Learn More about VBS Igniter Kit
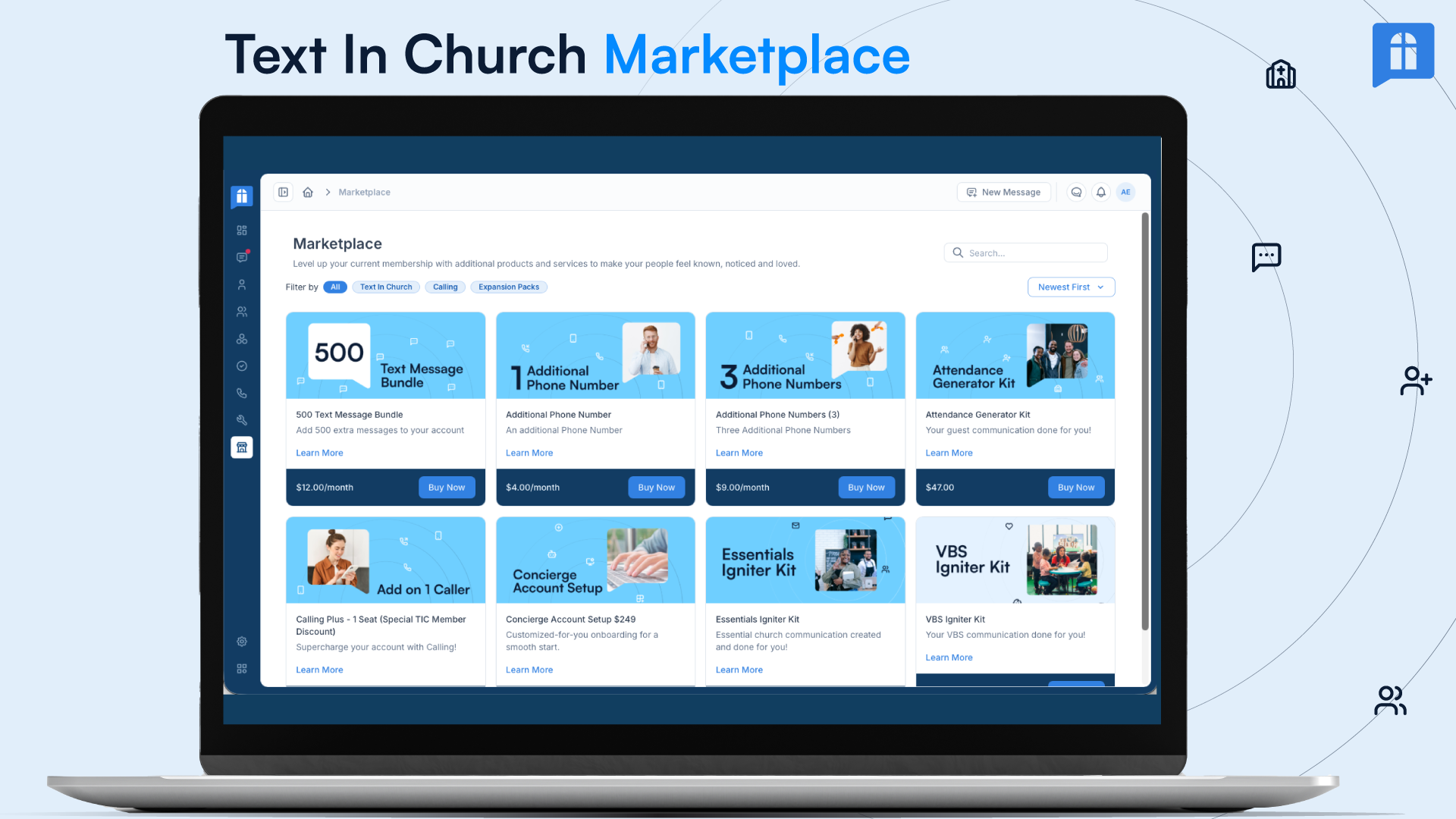1456x819 pixels. click(949, 657)
